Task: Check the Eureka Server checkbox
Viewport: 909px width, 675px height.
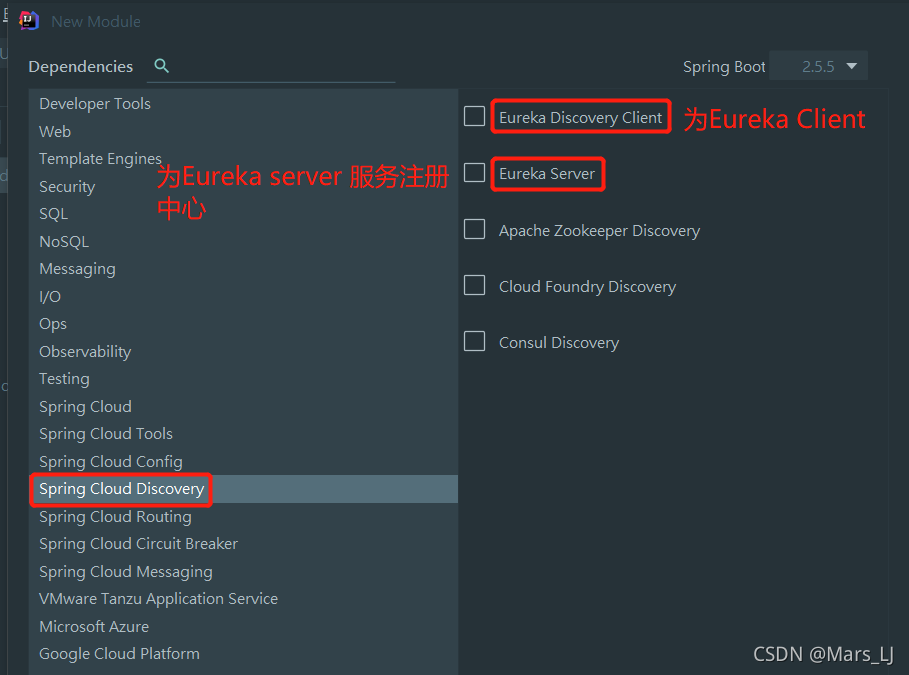Action: (474, 172)
